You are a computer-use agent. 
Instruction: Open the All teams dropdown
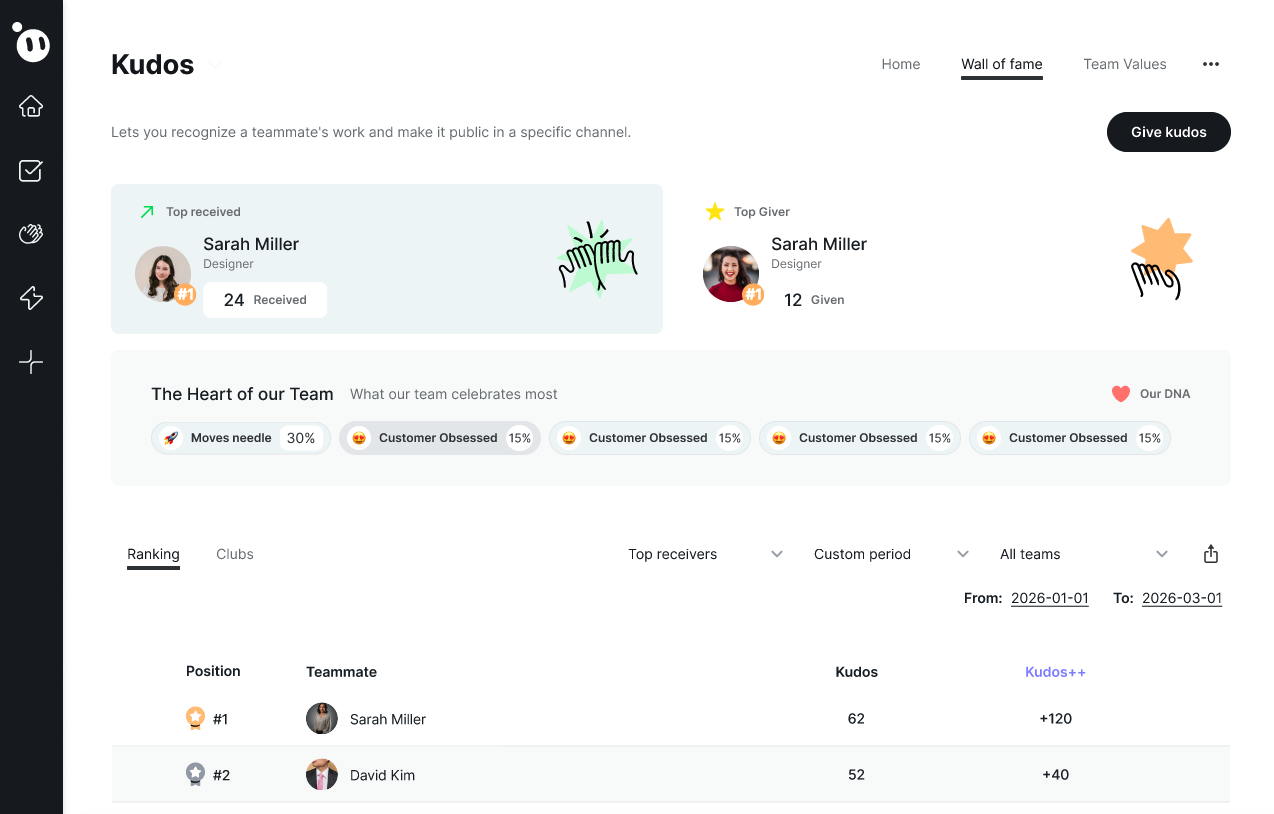click(x=1085, y=553)
